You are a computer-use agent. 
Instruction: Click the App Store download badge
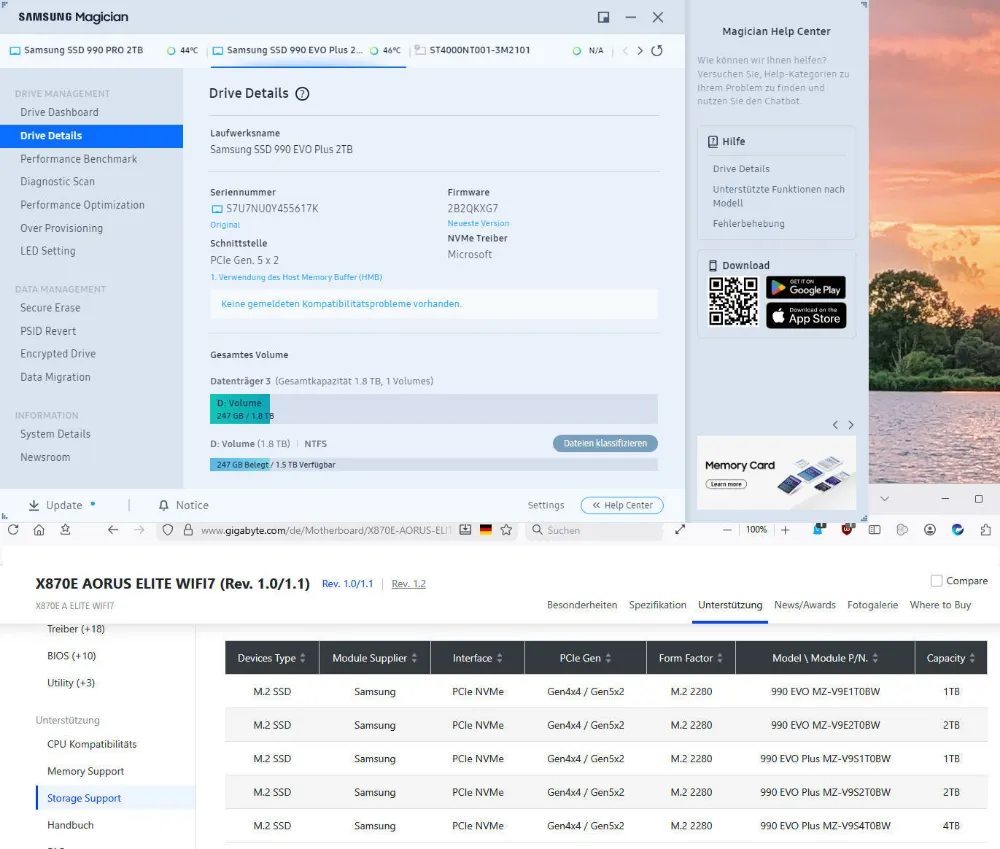(x=805, y=316)
